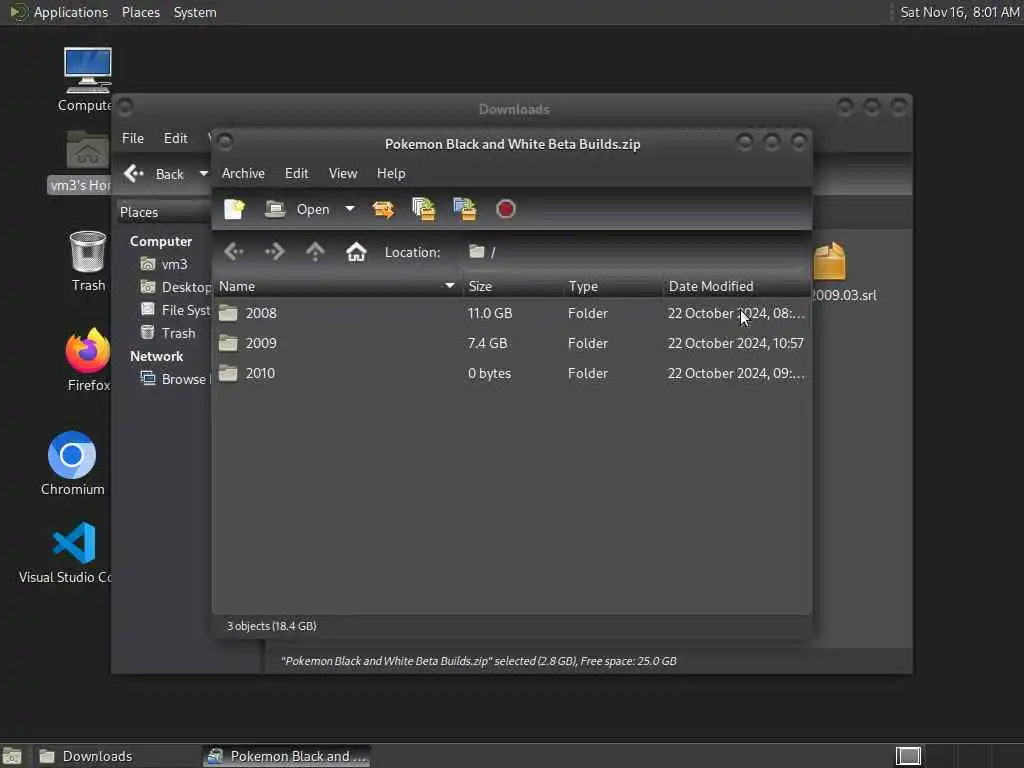This screenshot has width=1024, height=768.
Task: Click the Location path field
Action: 635,252
